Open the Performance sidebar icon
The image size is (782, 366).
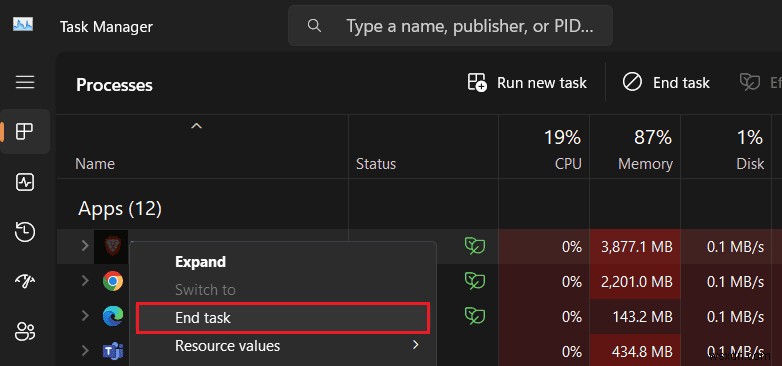(25, 183)
